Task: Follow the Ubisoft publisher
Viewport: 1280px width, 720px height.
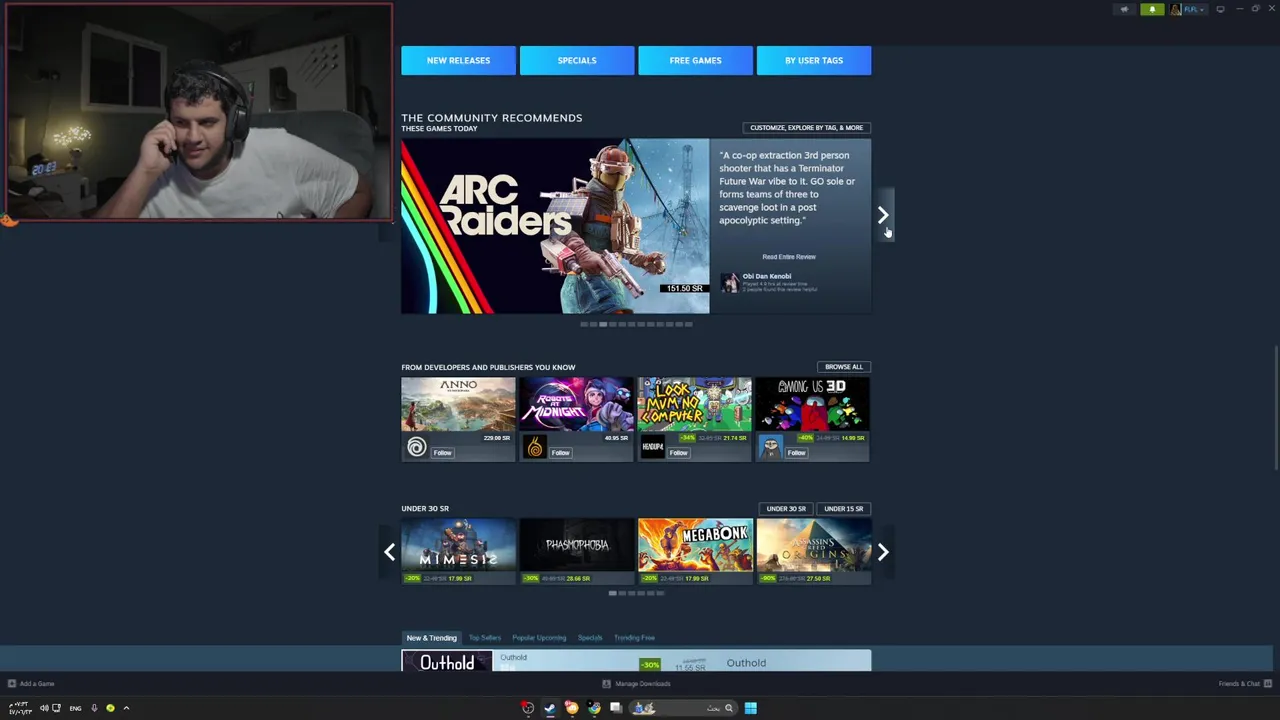Action: (442, 453)
